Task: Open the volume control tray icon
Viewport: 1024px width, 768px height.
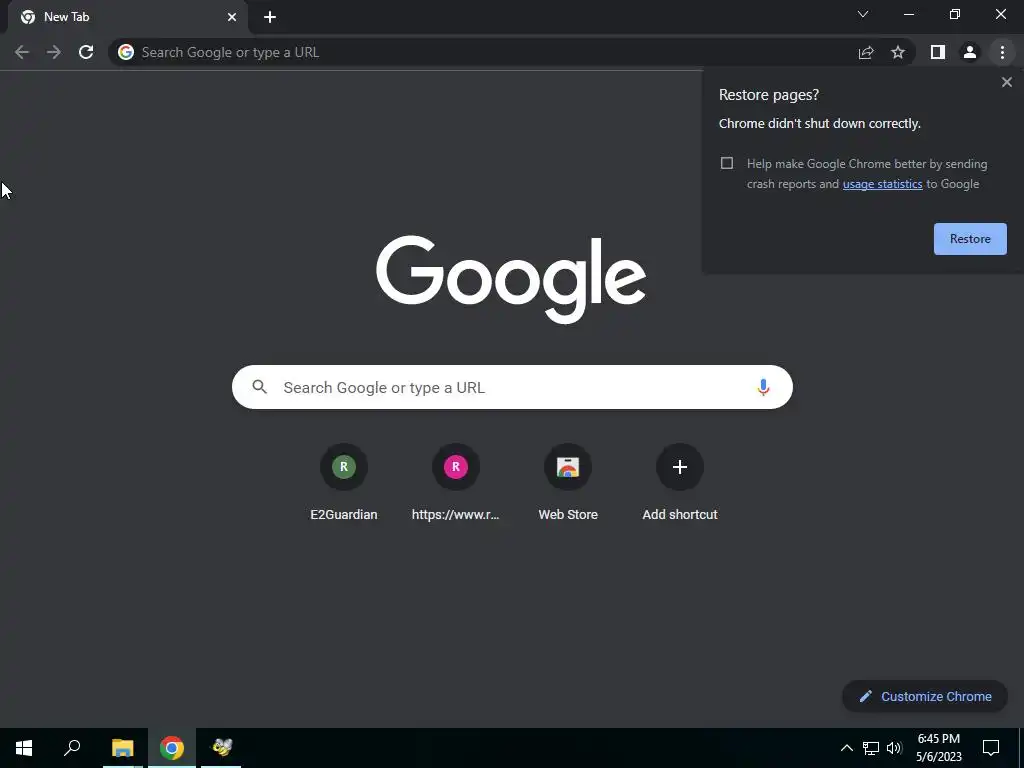Action: click(894, 748)
